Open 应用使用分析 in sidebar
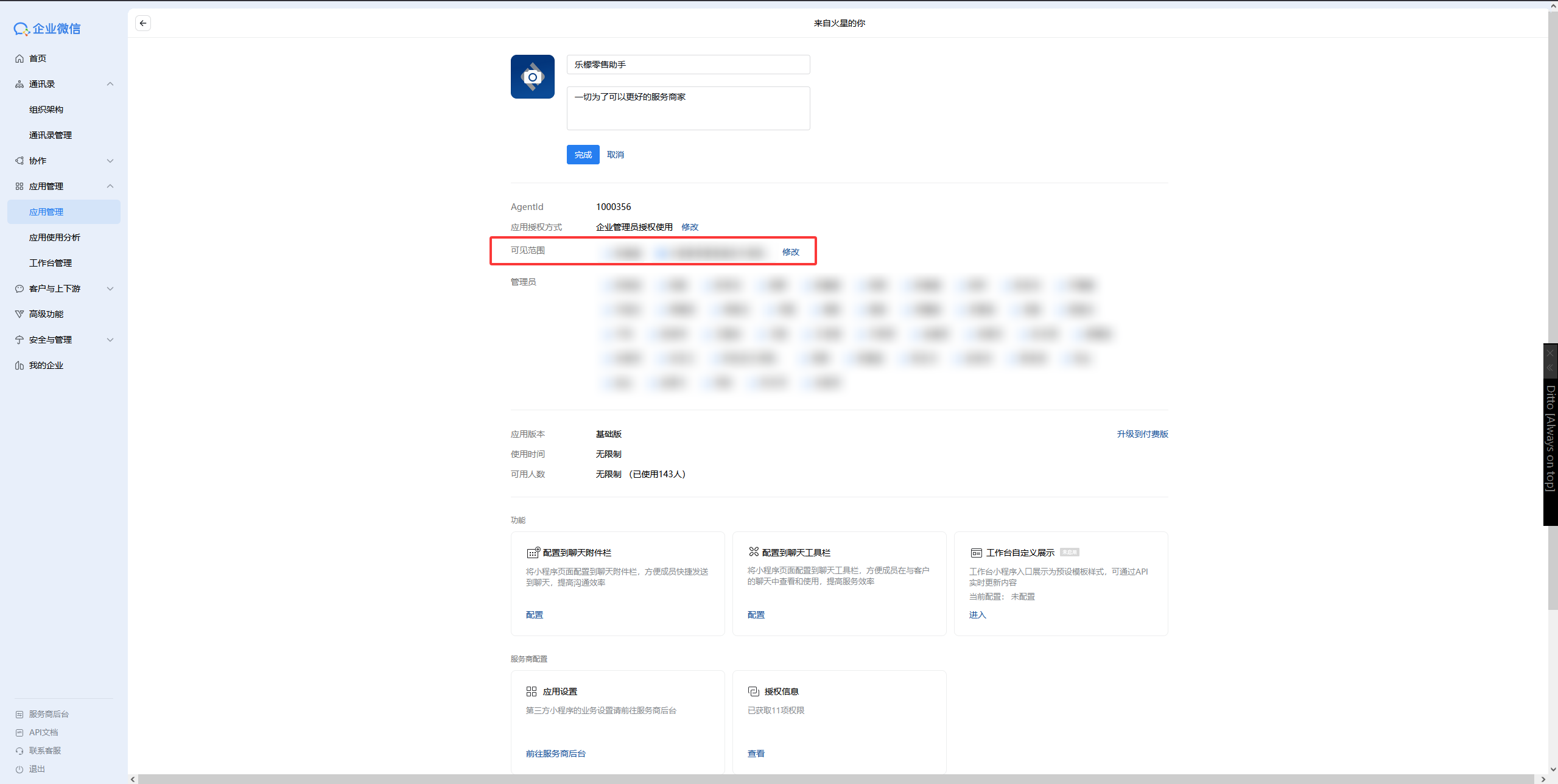 [x=55, y=237]
